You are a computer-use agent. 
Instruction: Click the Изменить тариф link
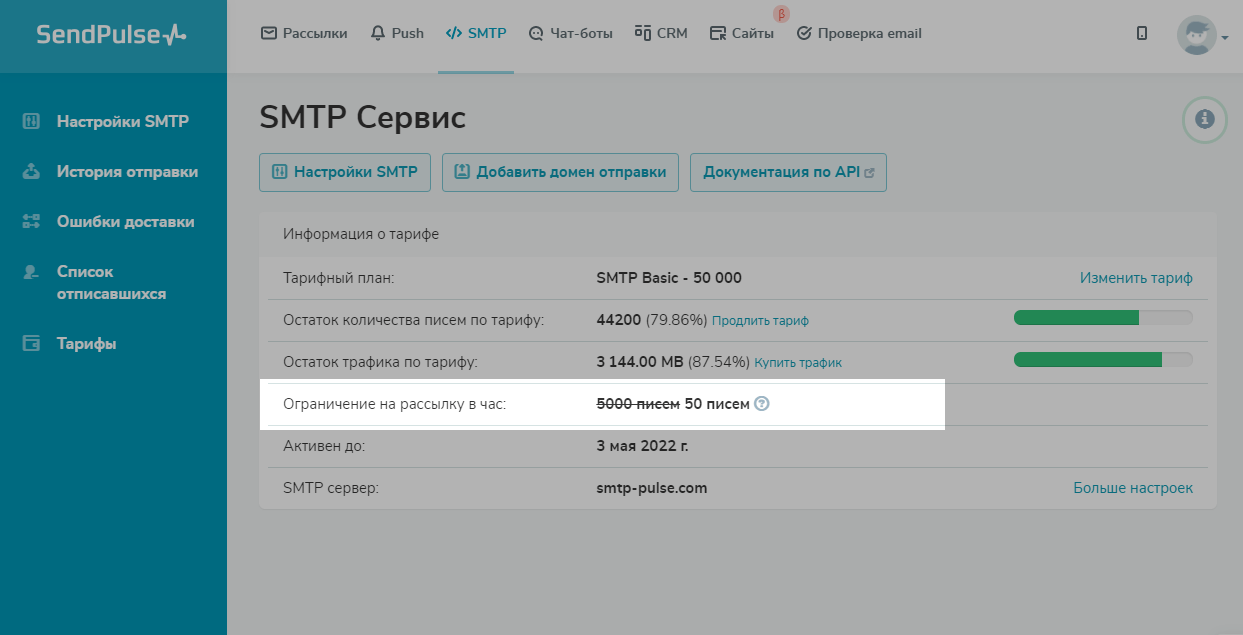tap(1136, 278)
